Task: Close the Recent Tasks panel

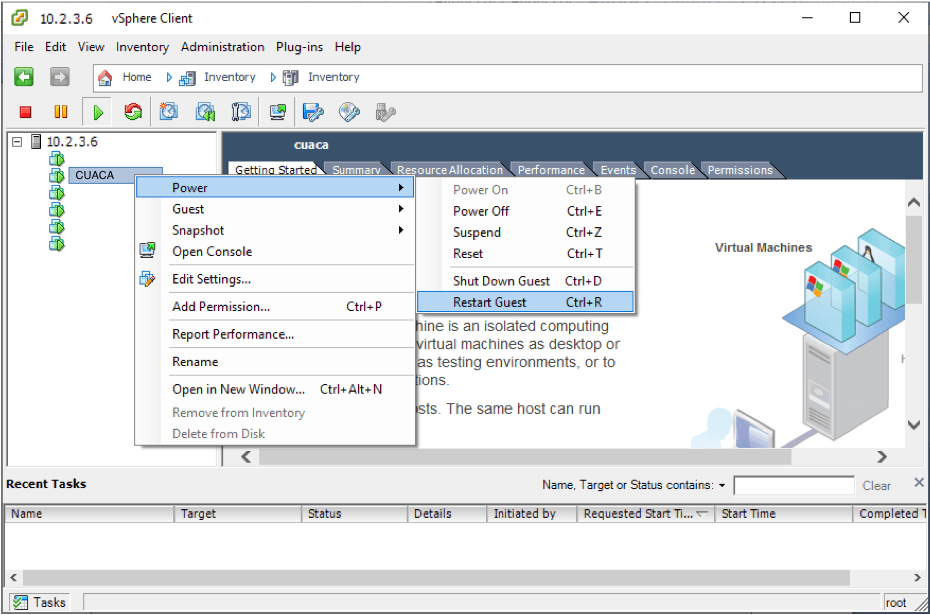Action: click(919, 483)
